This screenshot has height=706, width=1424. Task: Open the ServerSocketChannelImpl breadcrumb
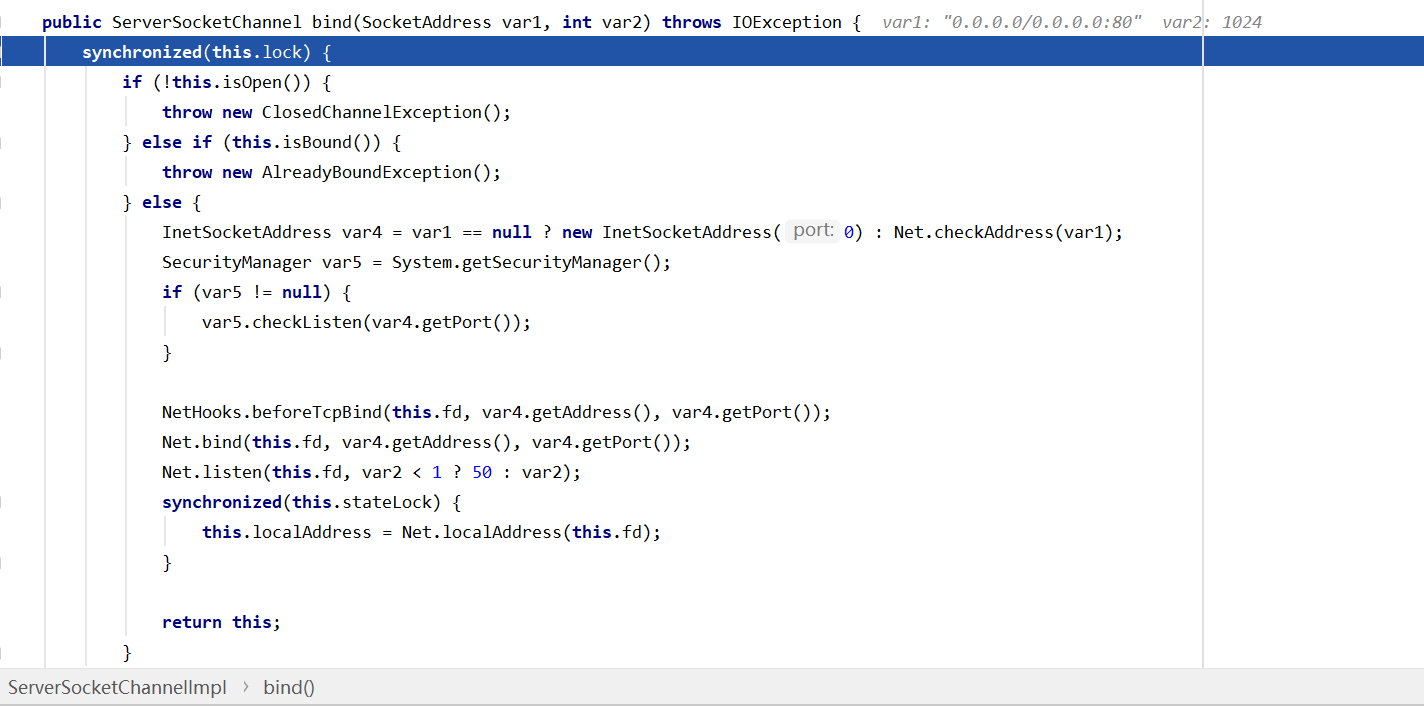(117, 687)
